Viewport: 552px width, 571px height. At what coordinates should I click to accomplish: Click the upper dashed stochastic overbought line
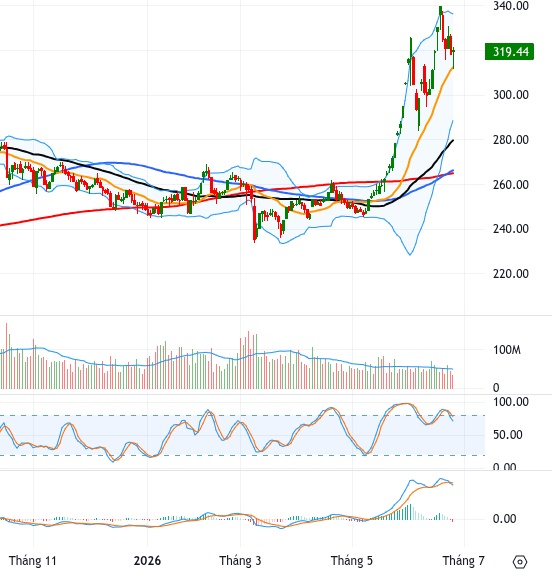point(243,416)
